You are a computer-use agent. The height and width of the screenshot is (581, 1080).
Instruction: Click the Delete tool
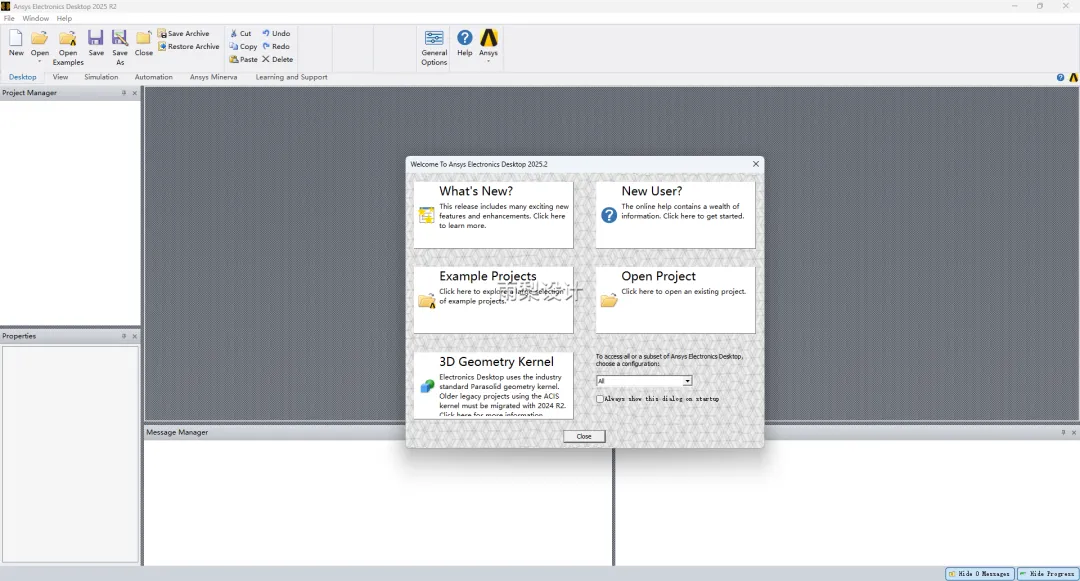coord(277,59)
